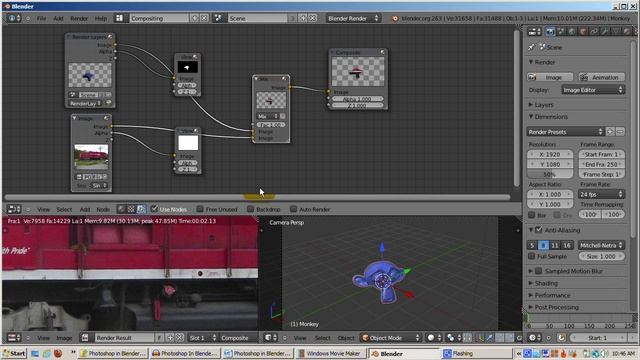Enable the Backdrop checkbox
The width and height of the screenshot is (640, 360).
pos(250,209)
